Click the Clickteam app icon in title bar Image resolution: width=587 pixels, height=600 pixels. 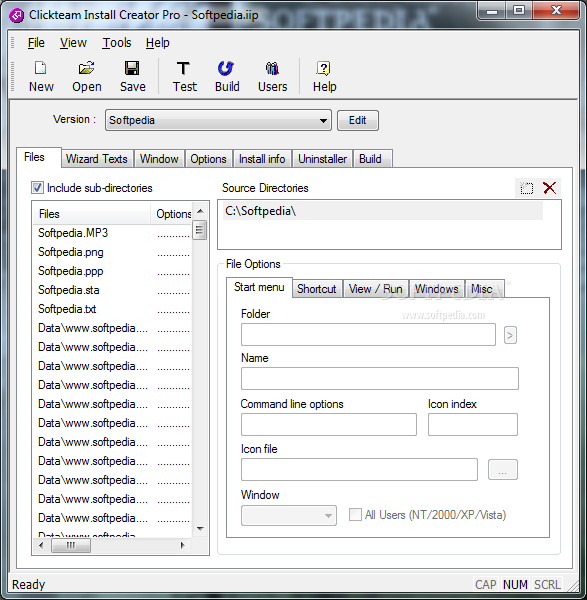(16, 15)
